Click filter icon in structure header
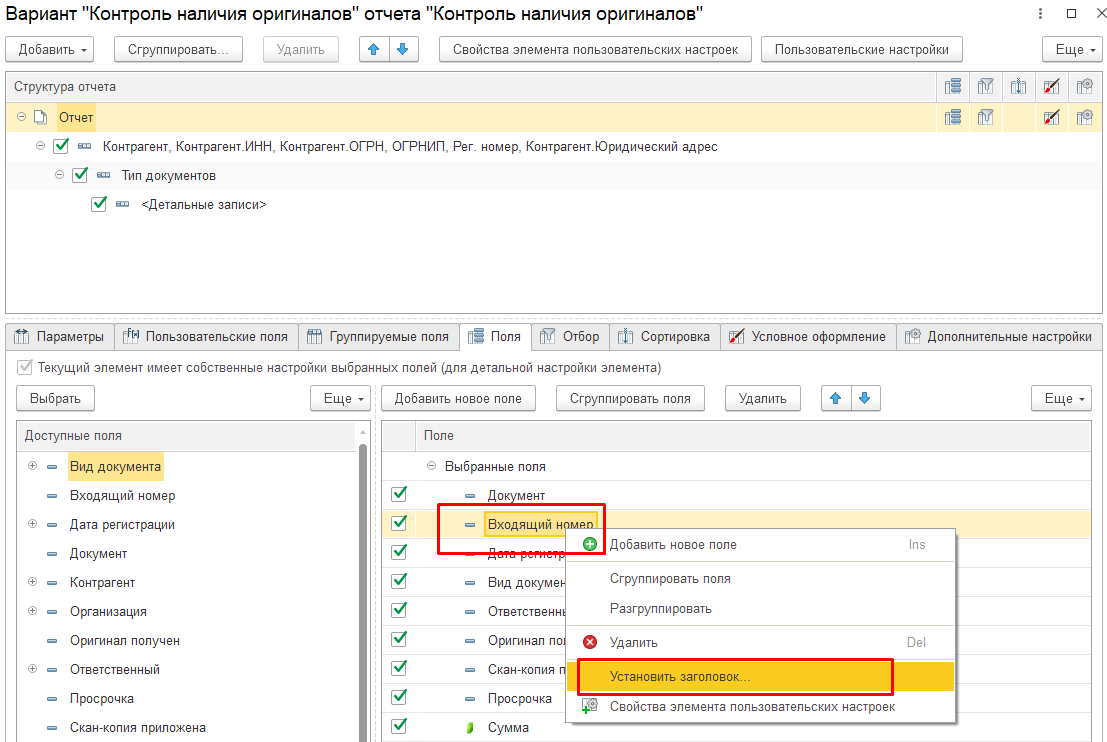This screenshot has width=1107, height=742. click(x=986, y=87)
